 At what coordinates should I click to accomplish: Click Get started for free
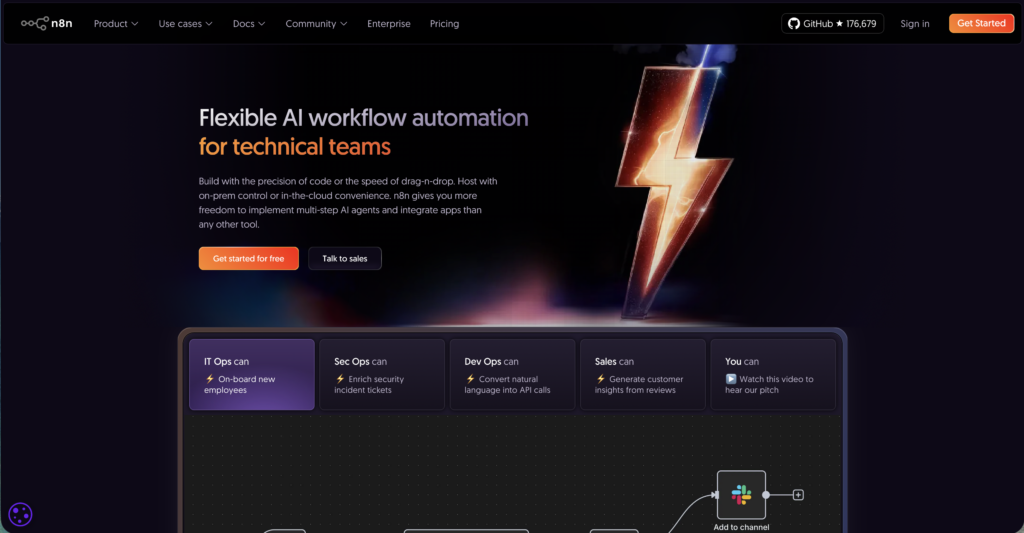point(248,259)
